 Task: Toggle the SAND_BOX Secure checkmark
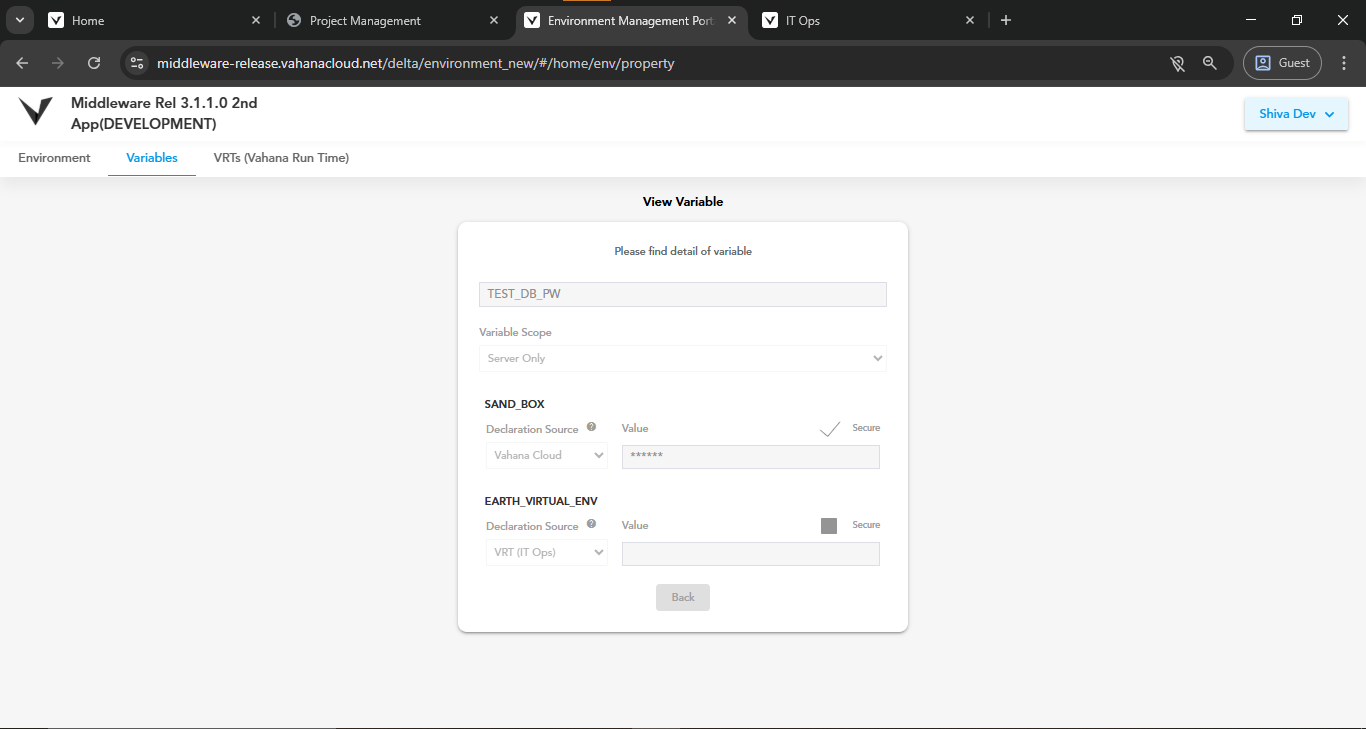click(x=829, y=429)
